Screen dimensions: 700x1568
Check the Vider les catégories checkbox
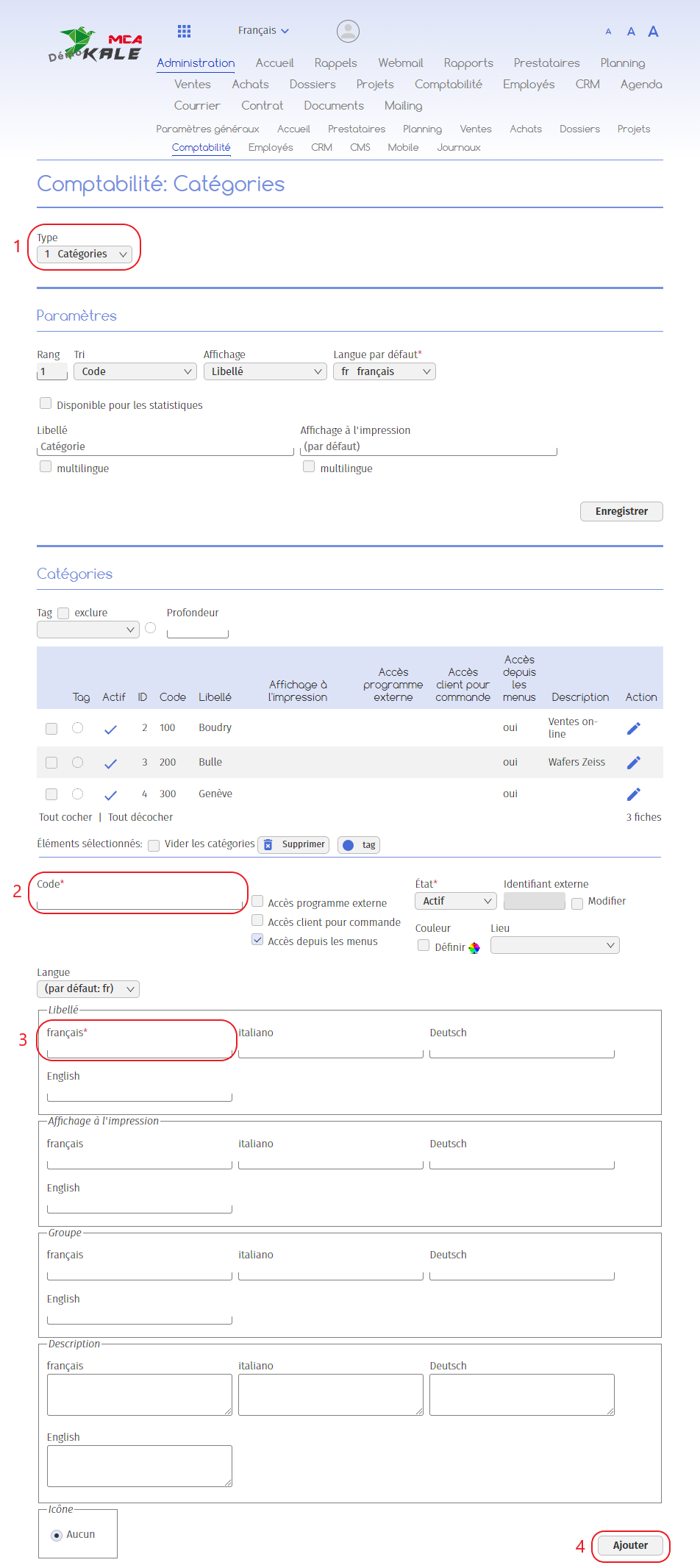click(x=154, y=845)
